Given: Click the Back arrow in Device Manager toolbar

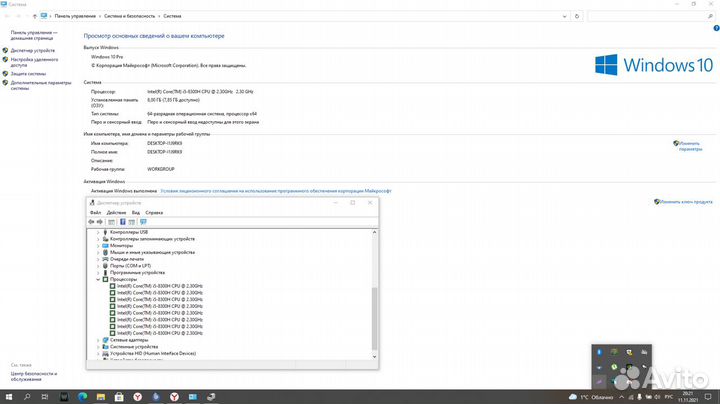Looking at the screenshot, I should 93,222.
